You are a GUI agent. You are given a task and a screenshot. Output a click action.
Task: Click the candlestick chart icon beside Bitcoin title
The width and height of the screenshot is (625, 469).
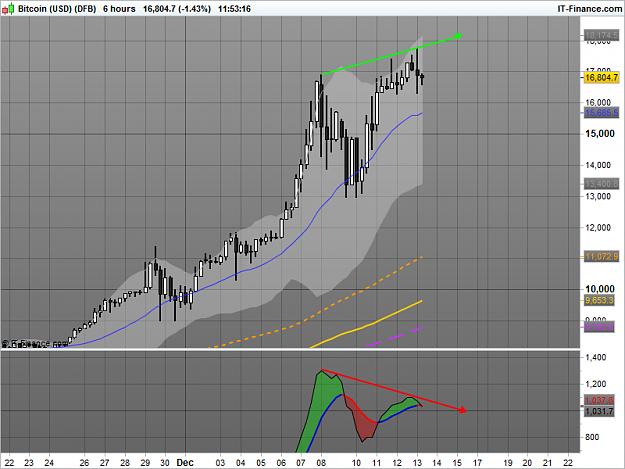pyautogui.click(x=8, y=9)
